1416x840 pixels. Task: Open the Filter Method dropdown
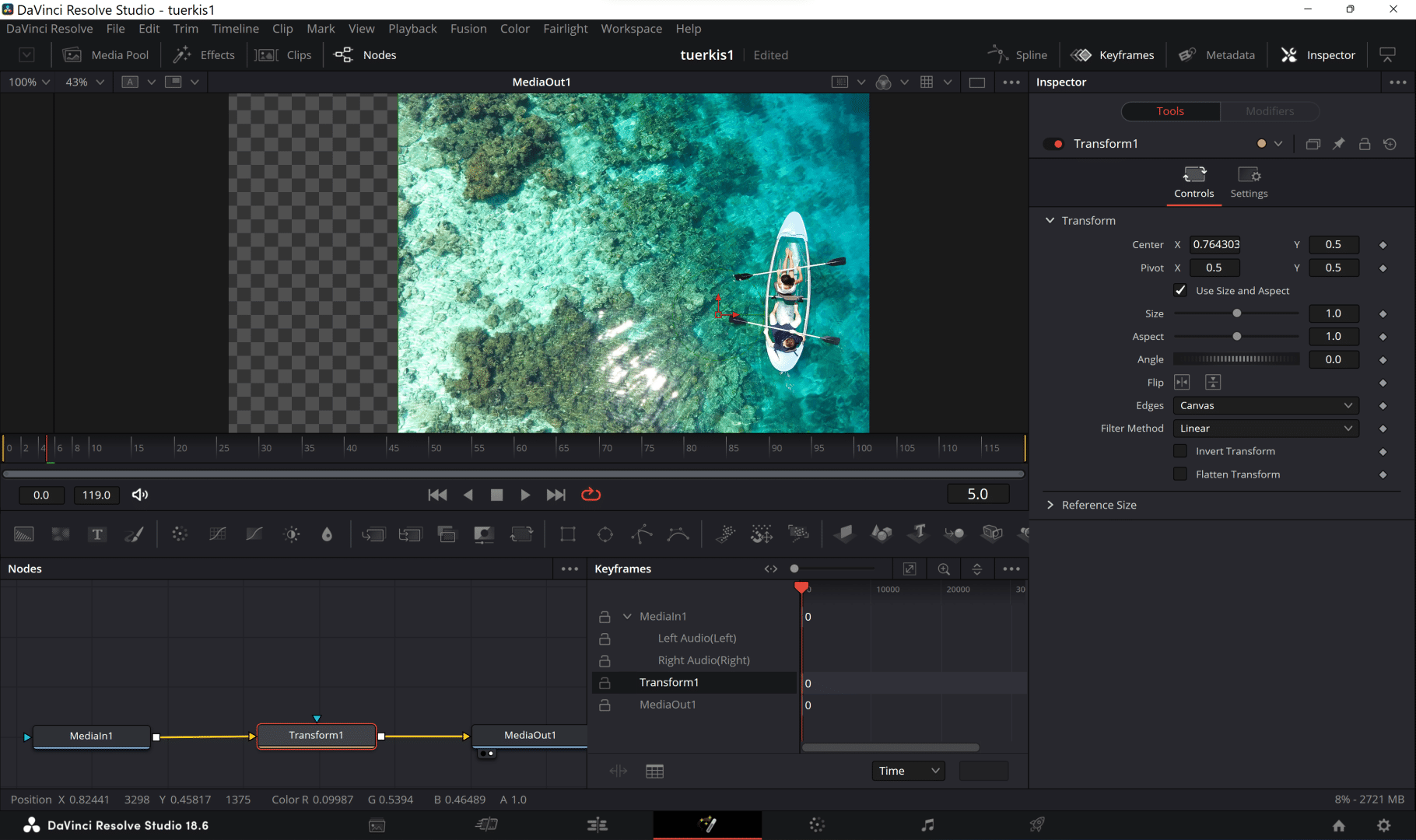tap(1266, 429)
